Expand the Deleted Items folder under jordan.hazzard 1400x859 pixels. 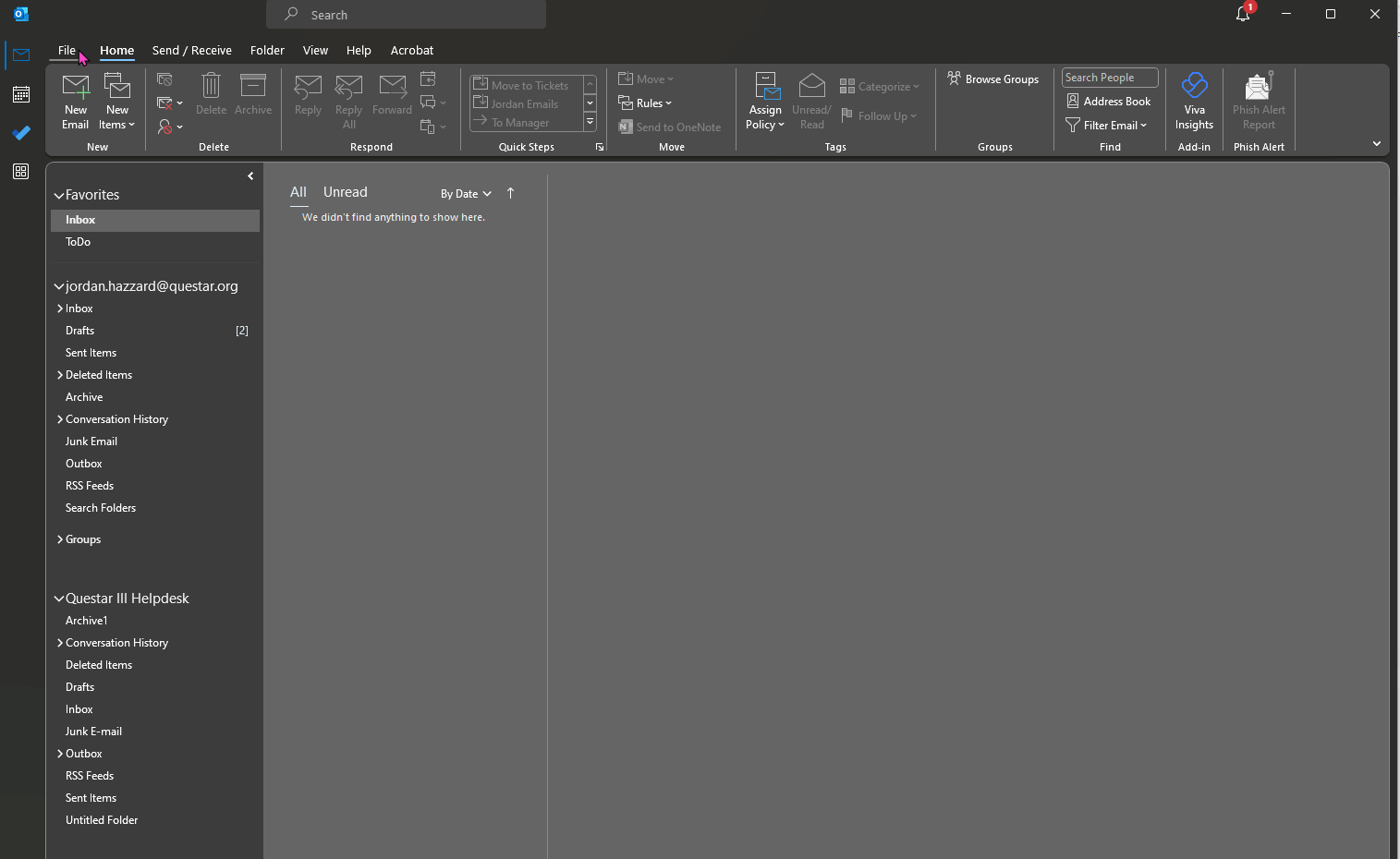60,375
